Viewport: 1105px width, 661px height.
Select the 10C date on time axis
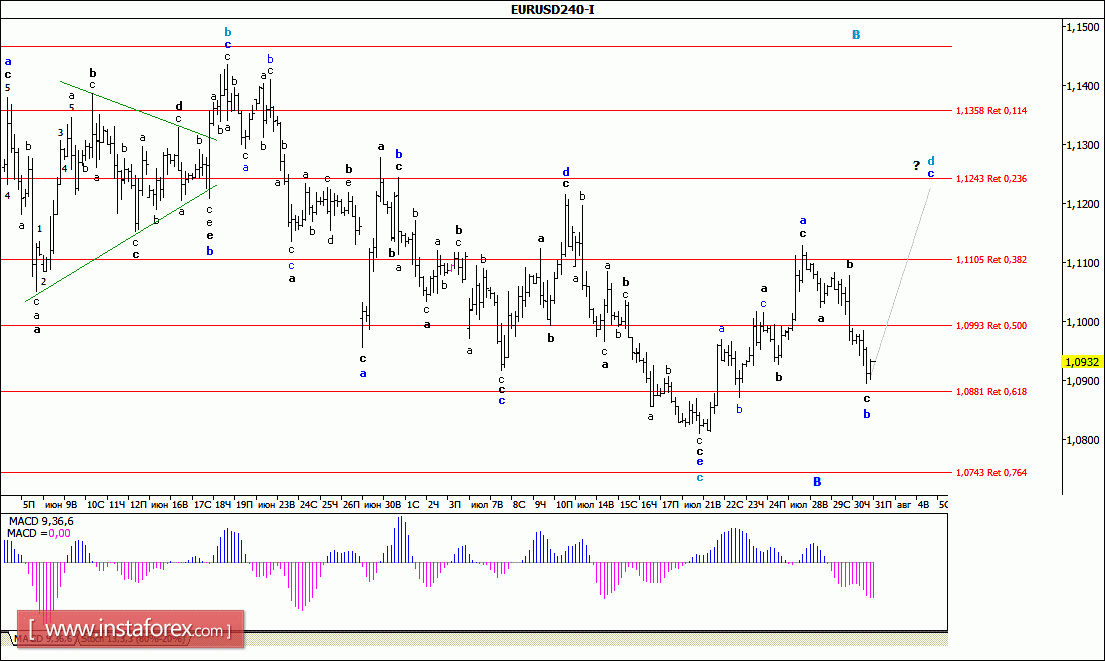(95, 505)
